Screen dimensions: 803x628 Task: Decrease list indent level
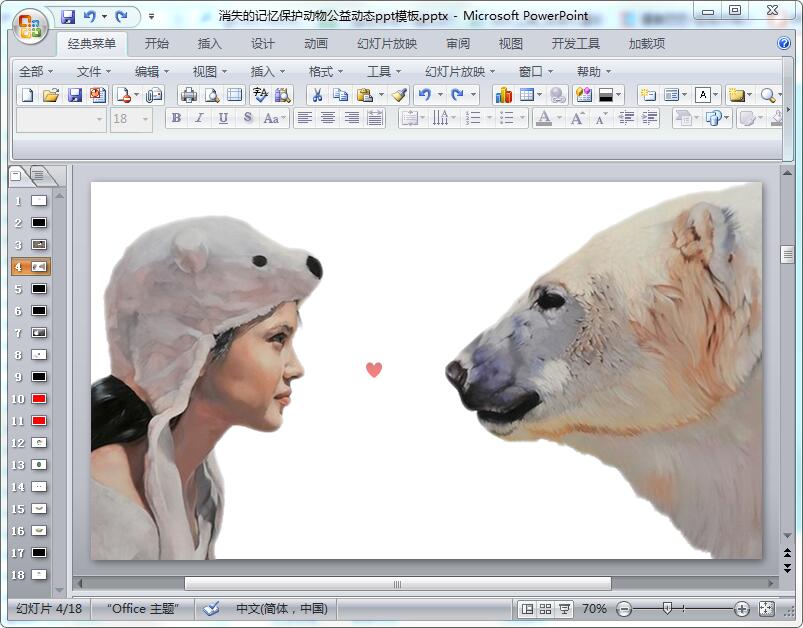point(626,118)
